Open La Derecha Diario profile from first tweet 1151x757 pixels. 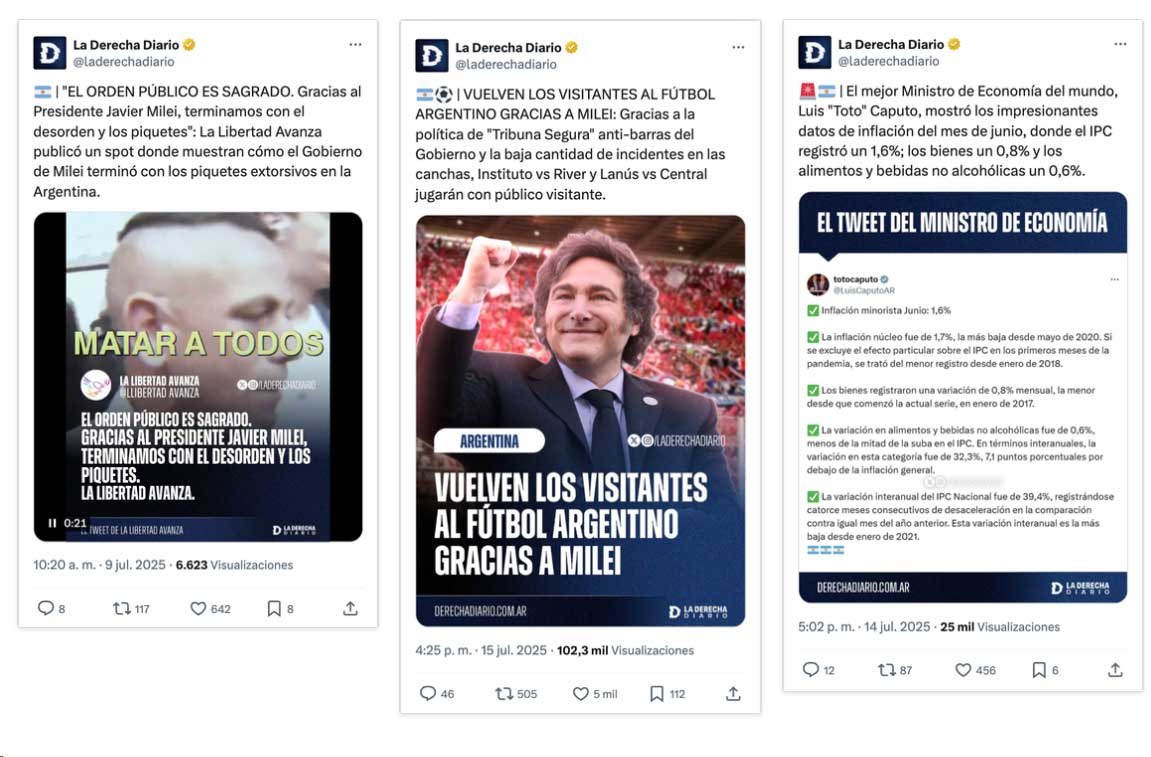coord(126,45)
